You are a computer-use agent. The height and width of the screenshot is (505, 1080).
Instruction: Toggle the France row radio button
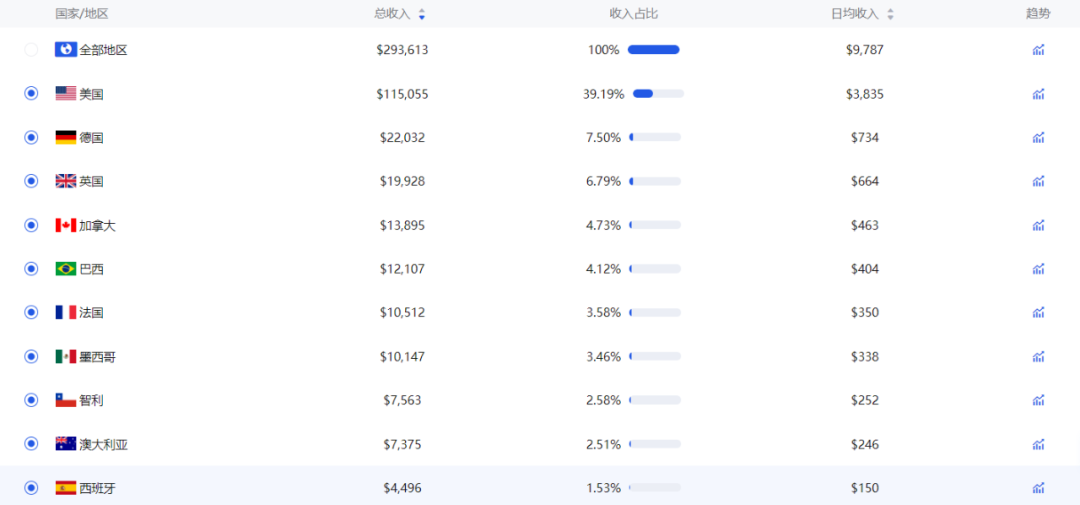click(31, 312)
